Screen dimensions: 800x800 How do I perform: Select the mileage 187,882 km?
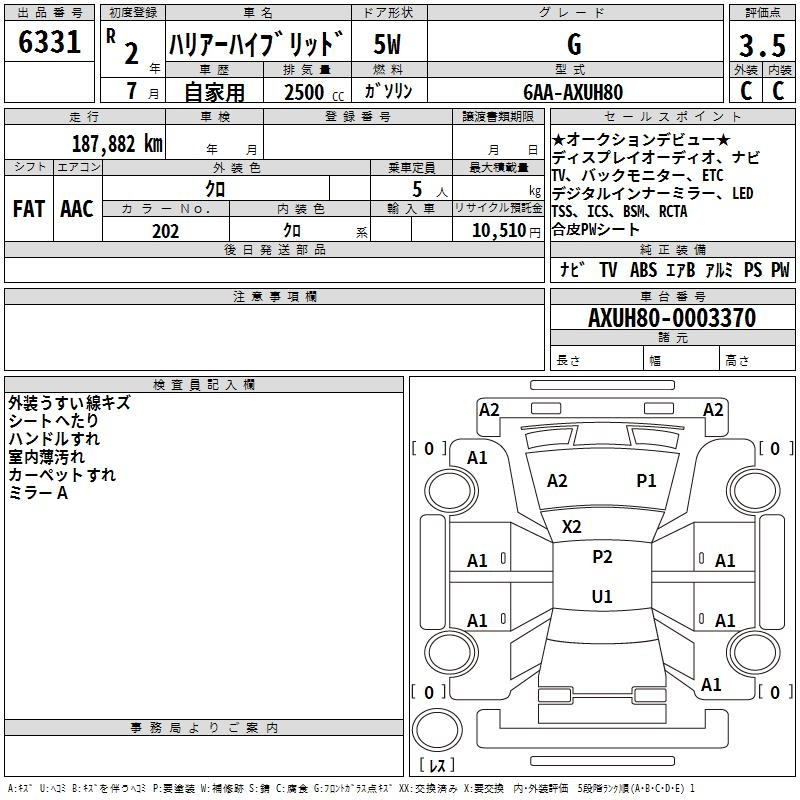[x=117, y=144]
